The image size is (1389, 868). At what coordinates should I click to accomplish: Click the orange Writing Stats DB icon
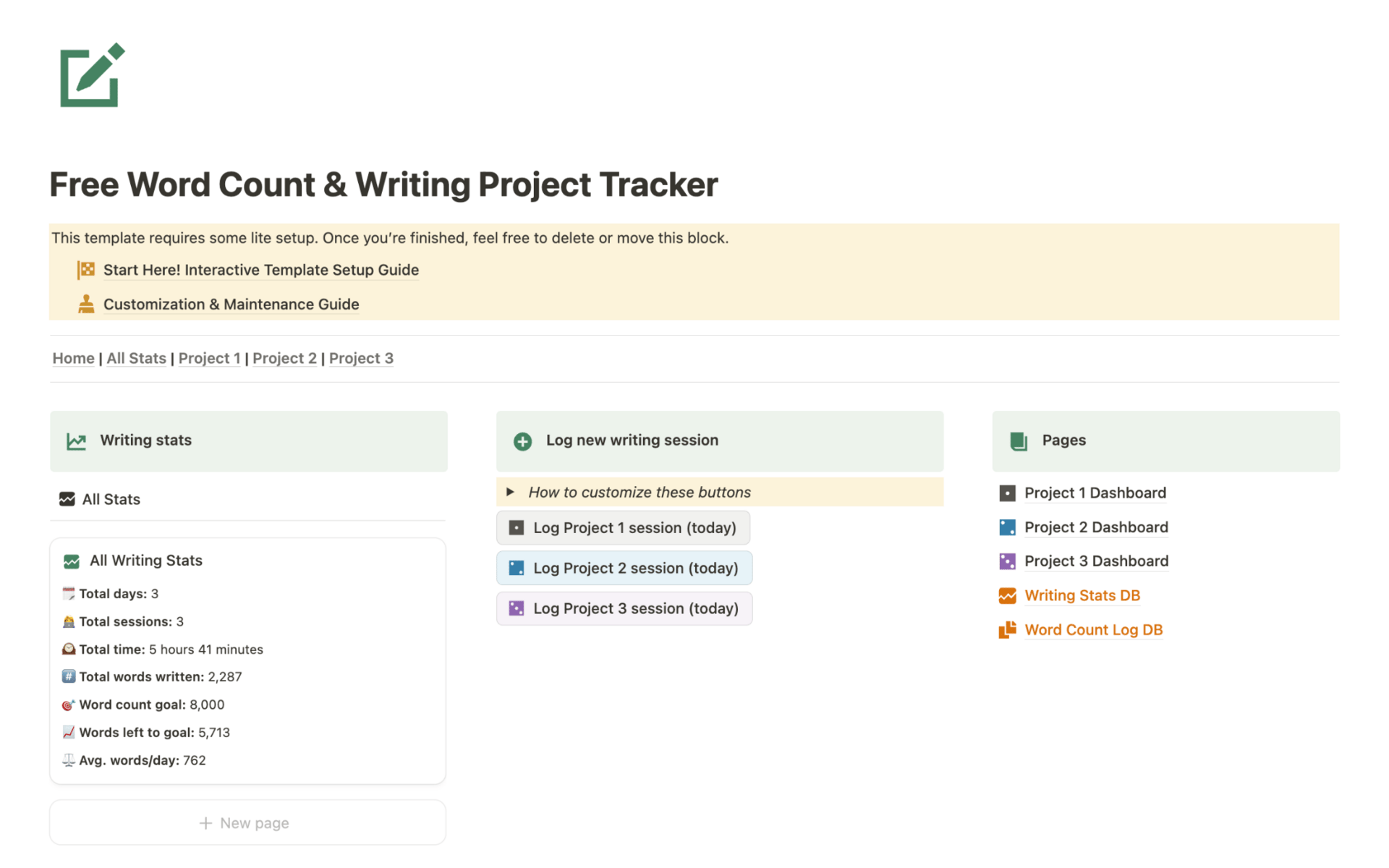click(1007, 596)
